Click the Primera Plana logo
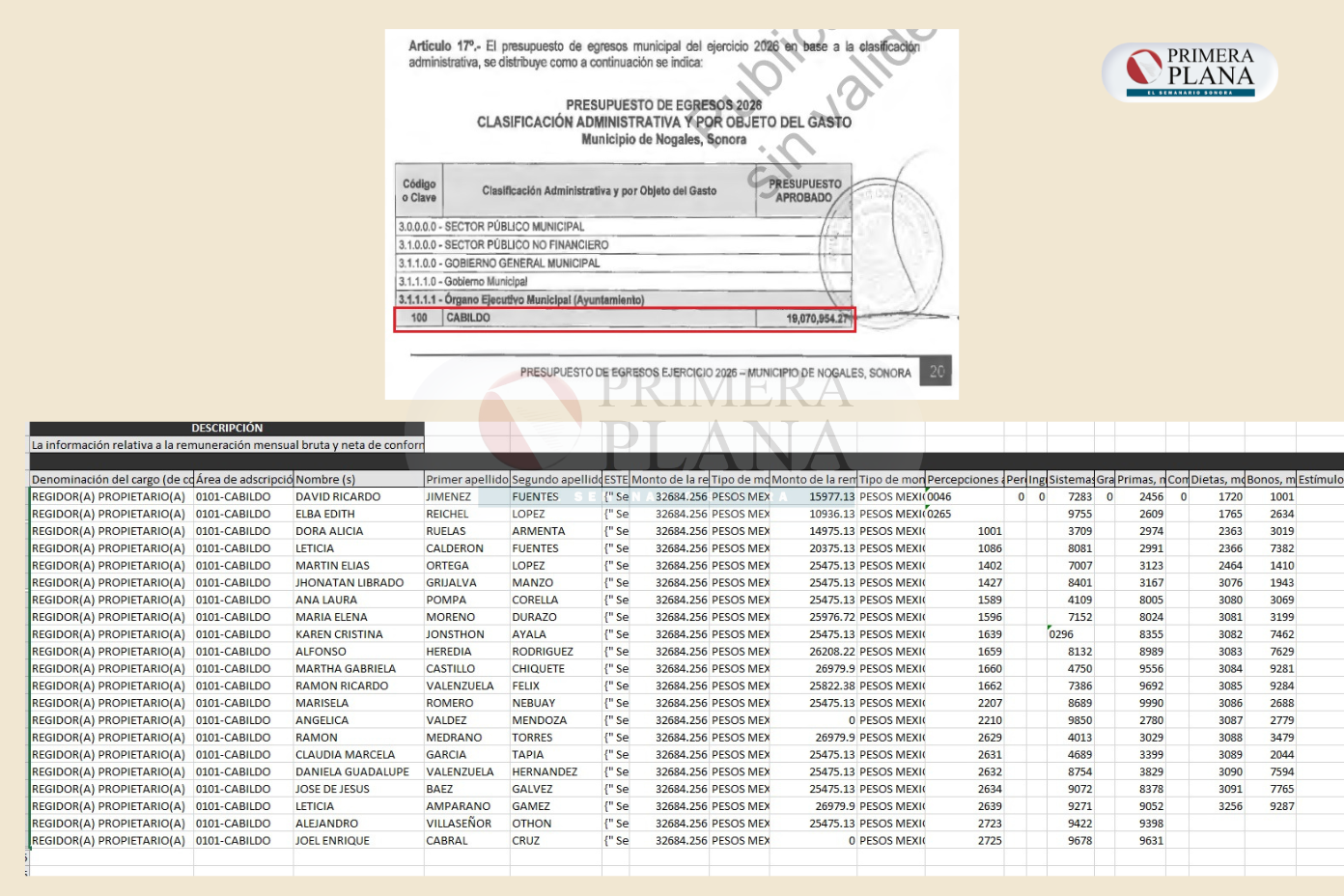This screenshot has height=896, width=1344. click(1190, 71)
